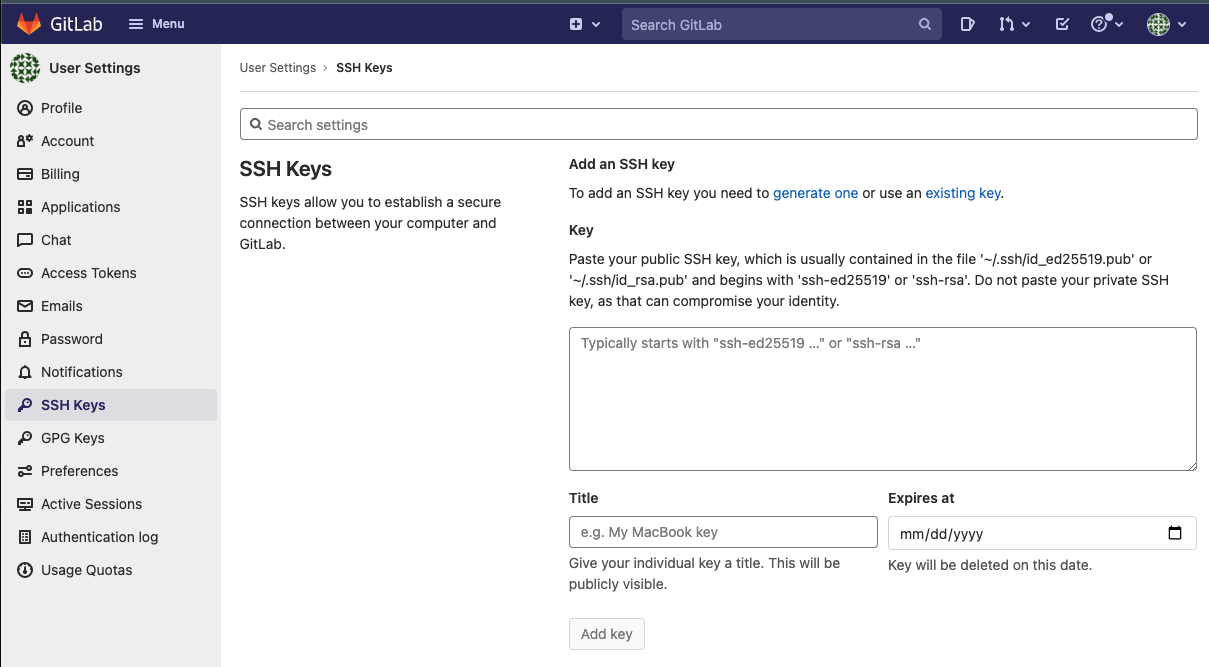Image resolution: width=1209 pixels, height=667 pixels.
Task: Click the 'Add an SSH key' heading
Action: tap(622, 164)
